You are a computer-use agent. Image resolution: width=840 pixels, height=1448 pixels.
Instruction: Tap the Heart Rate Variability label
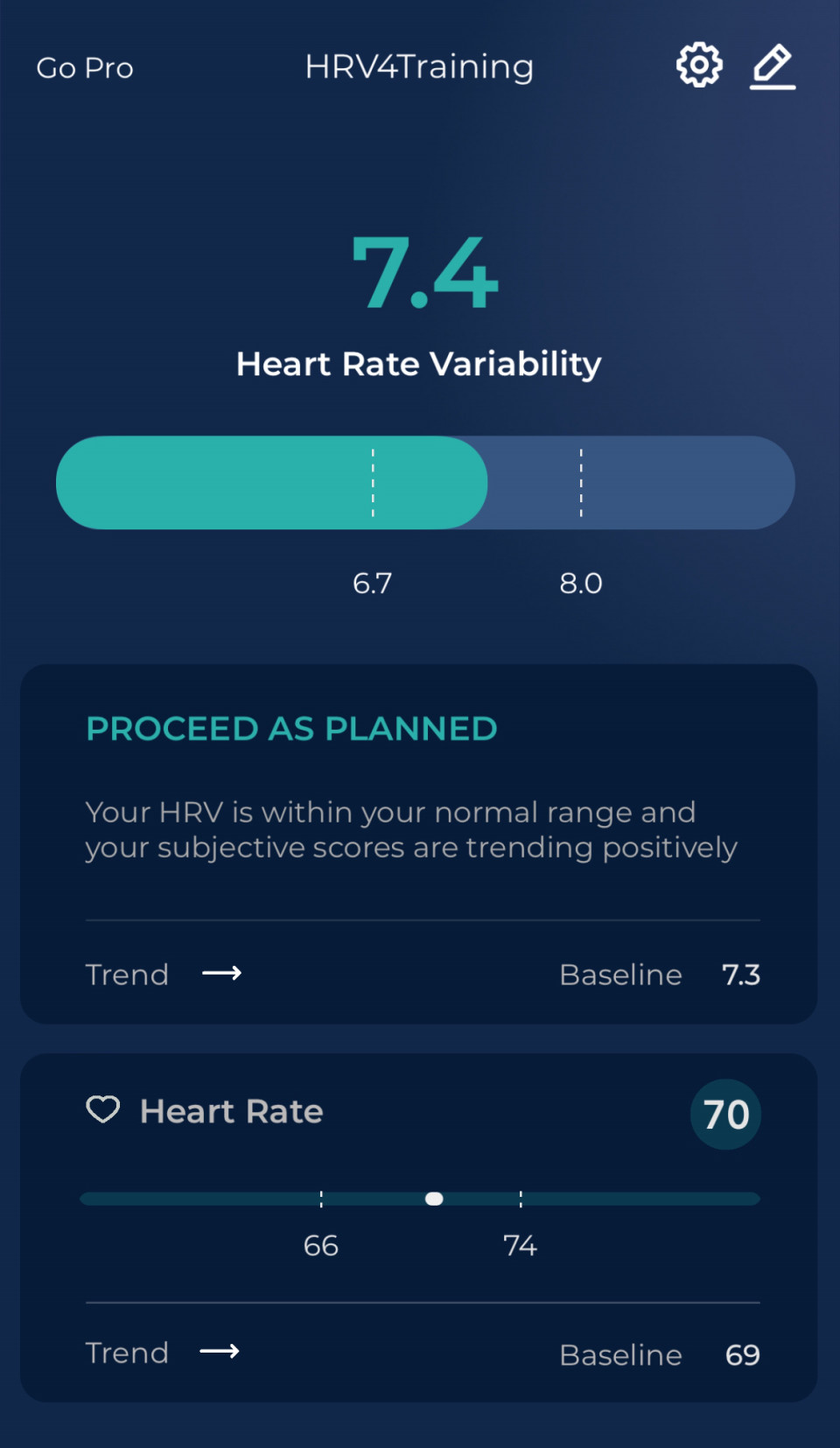[419, 364]
